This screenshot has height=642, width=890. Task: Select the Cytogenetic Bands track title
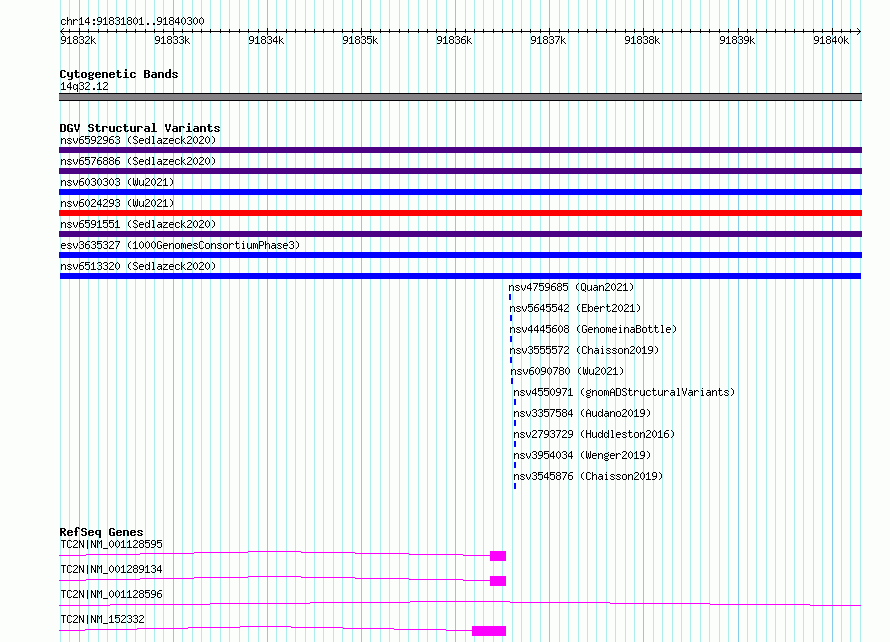(x=119, y=74)
